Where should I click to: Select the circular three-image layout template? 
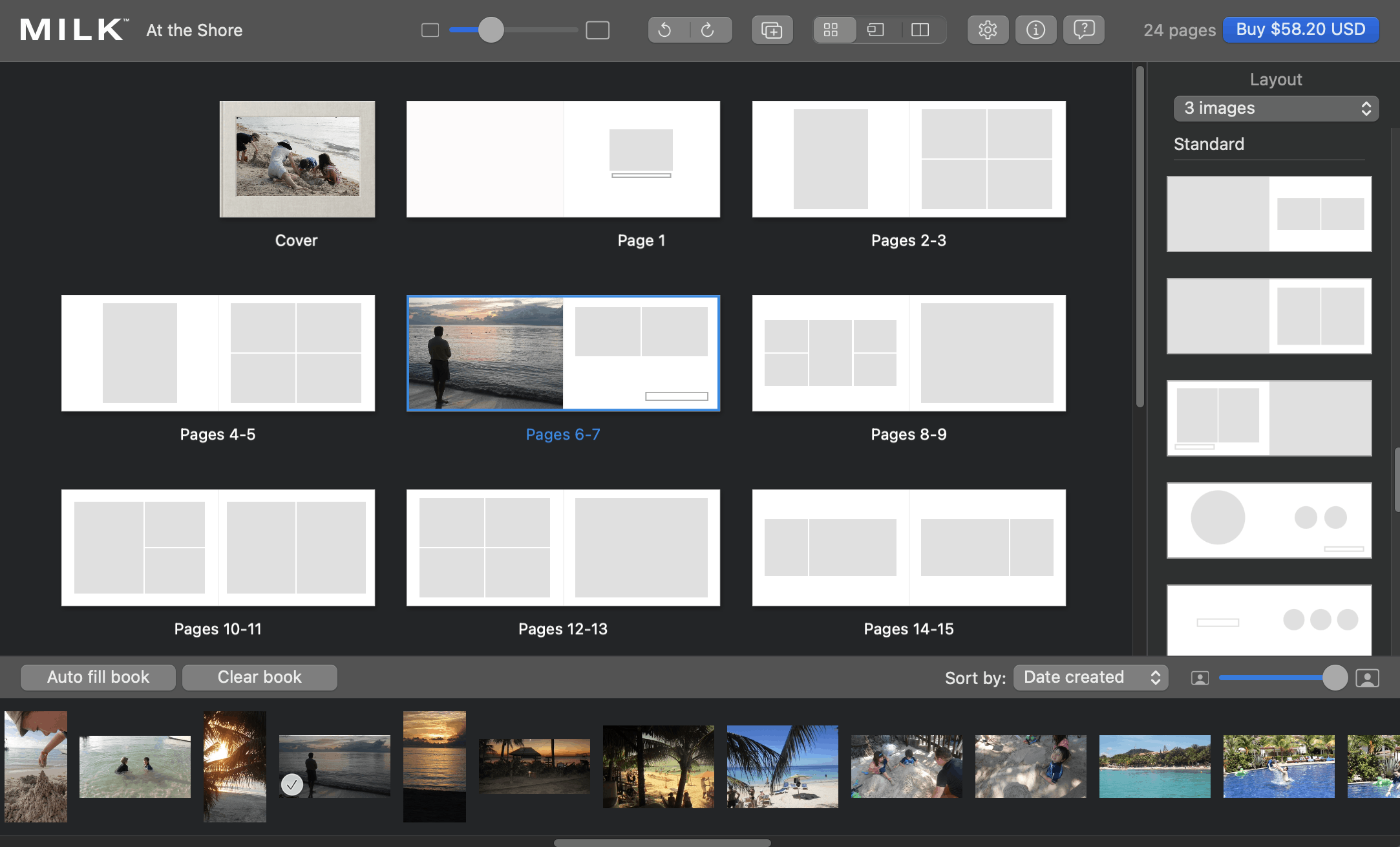(x=1269, y=520)
